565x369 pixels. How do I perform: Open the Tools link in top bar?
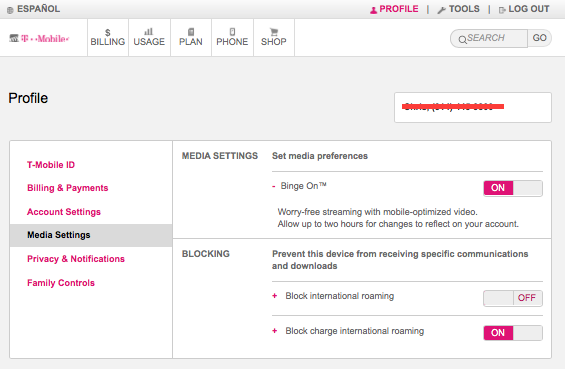[464, 9]
